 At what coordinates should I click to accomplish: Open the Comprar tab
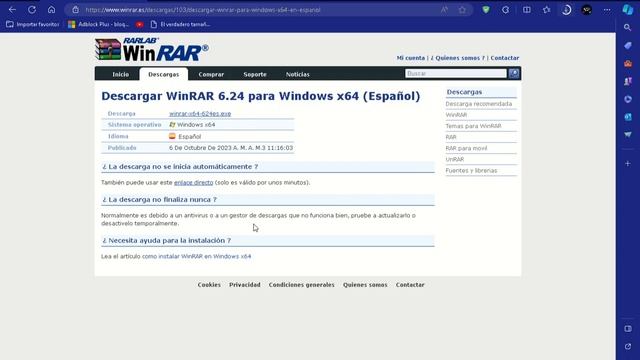[211, 74]
